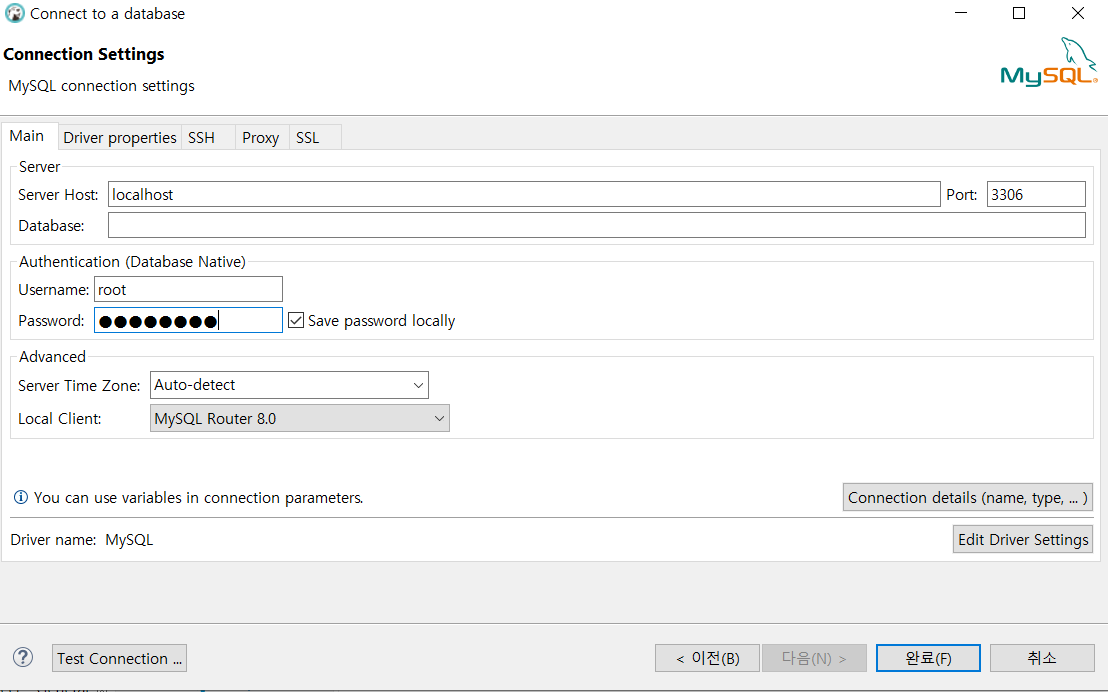Open Connection details (name, type, ...)
The width and height of the screenshot is (1108, 692).
point(967,498)
